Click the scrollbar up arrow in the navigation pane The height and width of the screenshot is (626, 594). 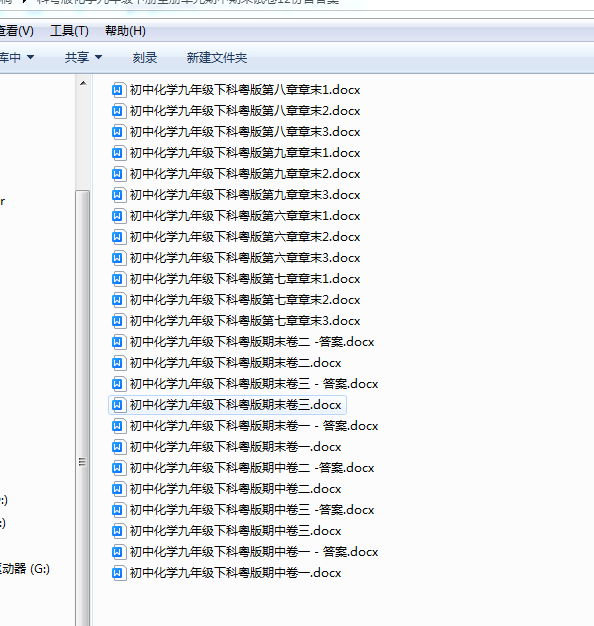coord(83,83)
